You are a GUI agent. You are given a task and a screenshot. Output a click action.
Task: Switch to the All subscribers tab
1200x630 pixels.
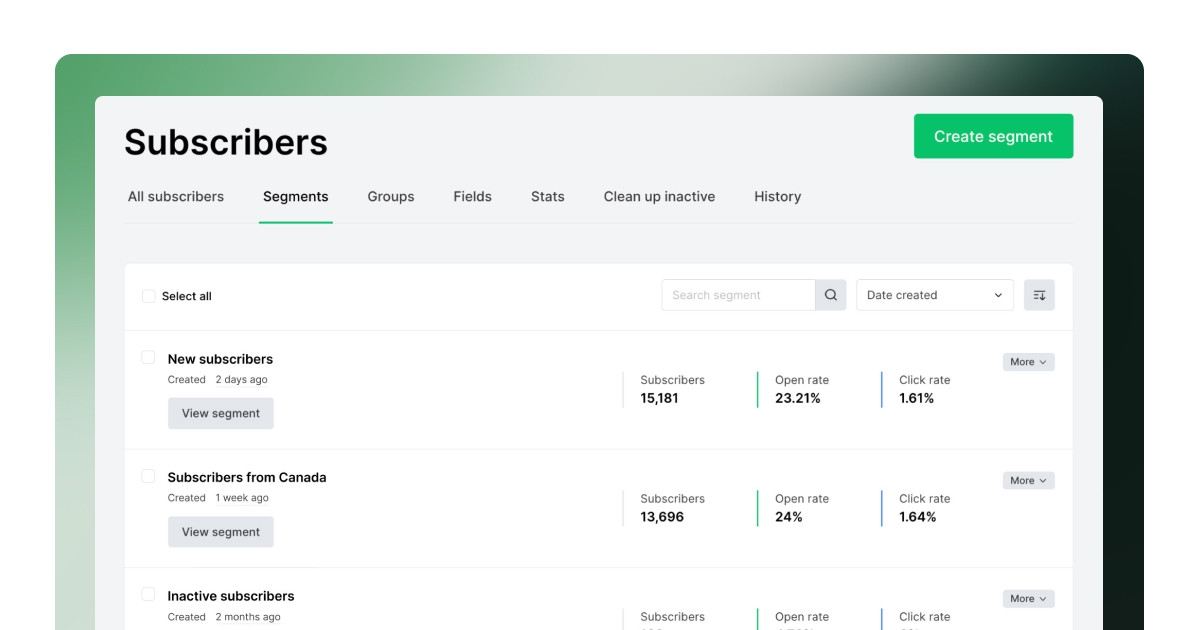(176, 197)
